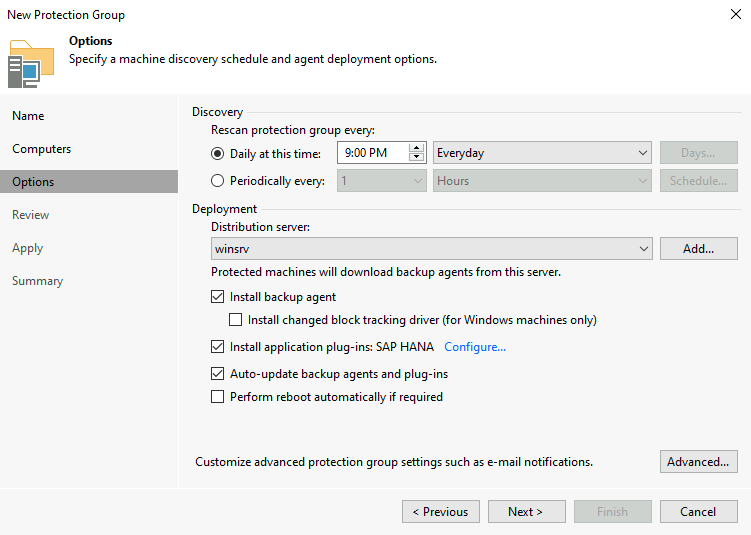Enable 'Perform reboot automatically if required'
The height and width of the screenshot is (535, 751).
point(218,397)
